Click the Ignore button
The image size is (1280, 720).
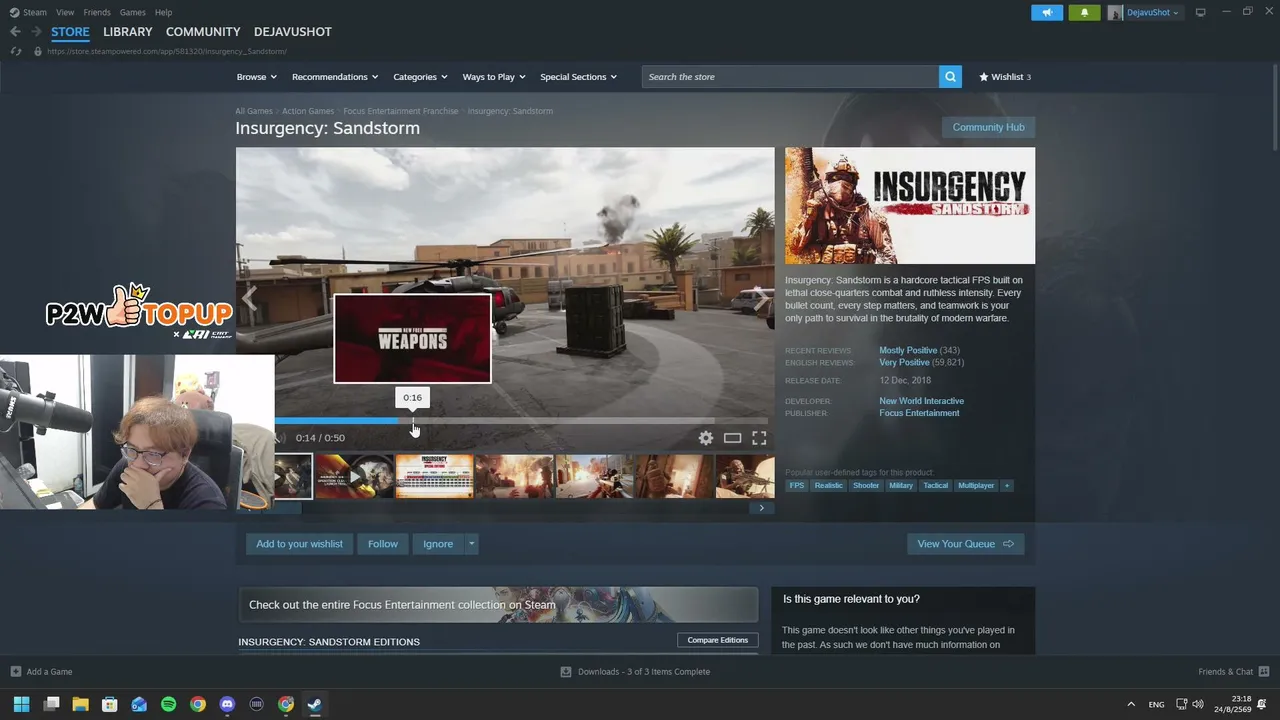pos(438,544)
